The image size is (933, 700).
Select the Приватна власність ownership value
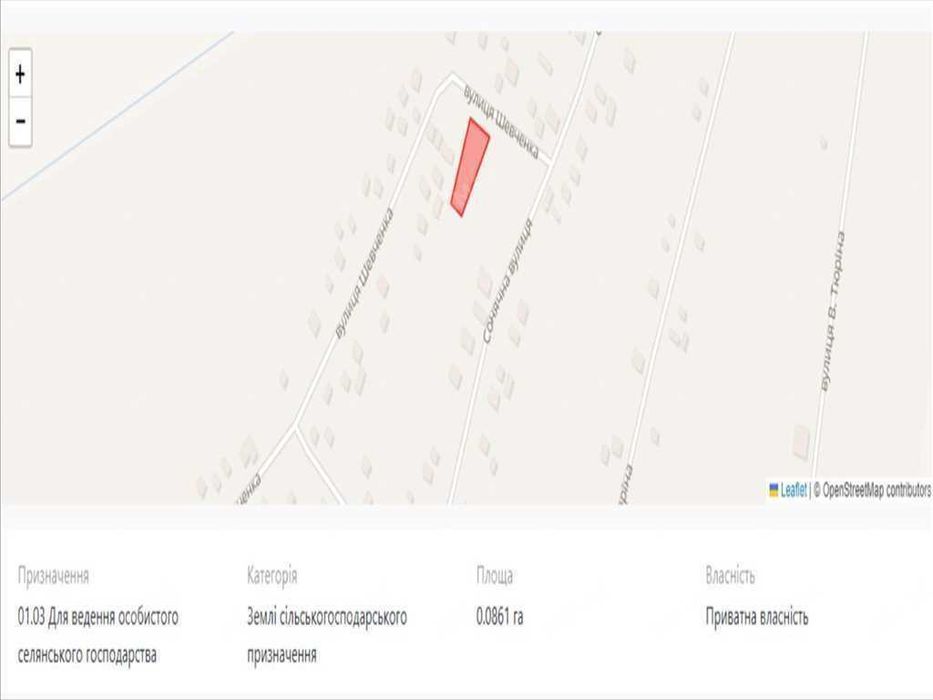pos(757,617)
